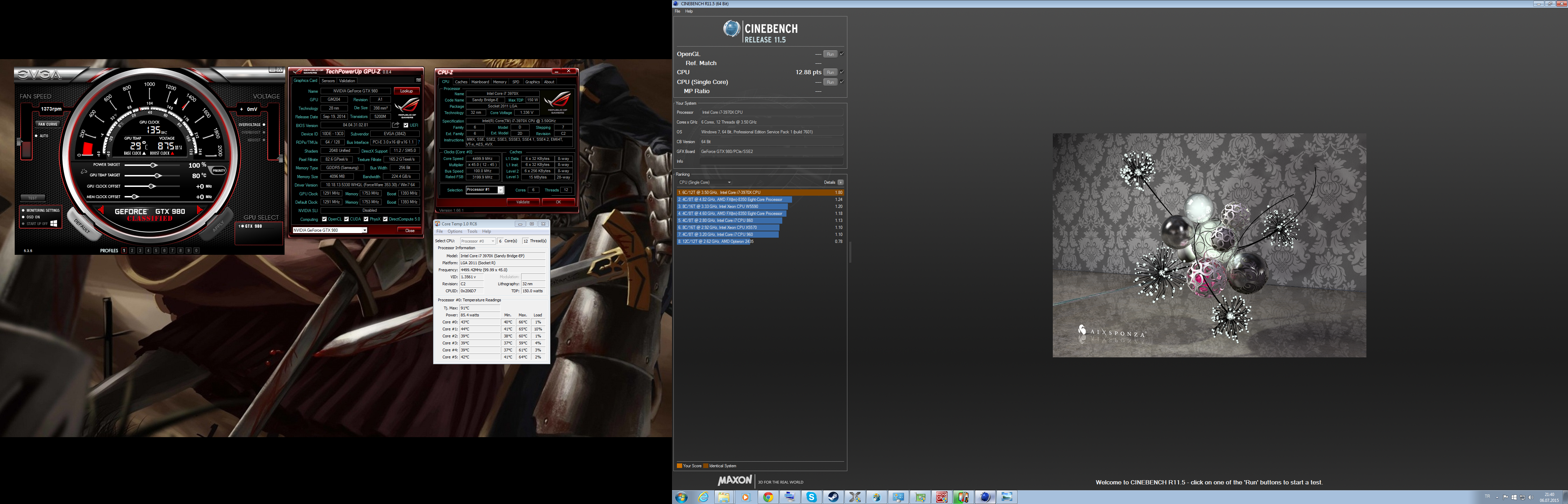Show hidden tray icons arrow
This screenshot has width=1568, height=504.
1497,497
